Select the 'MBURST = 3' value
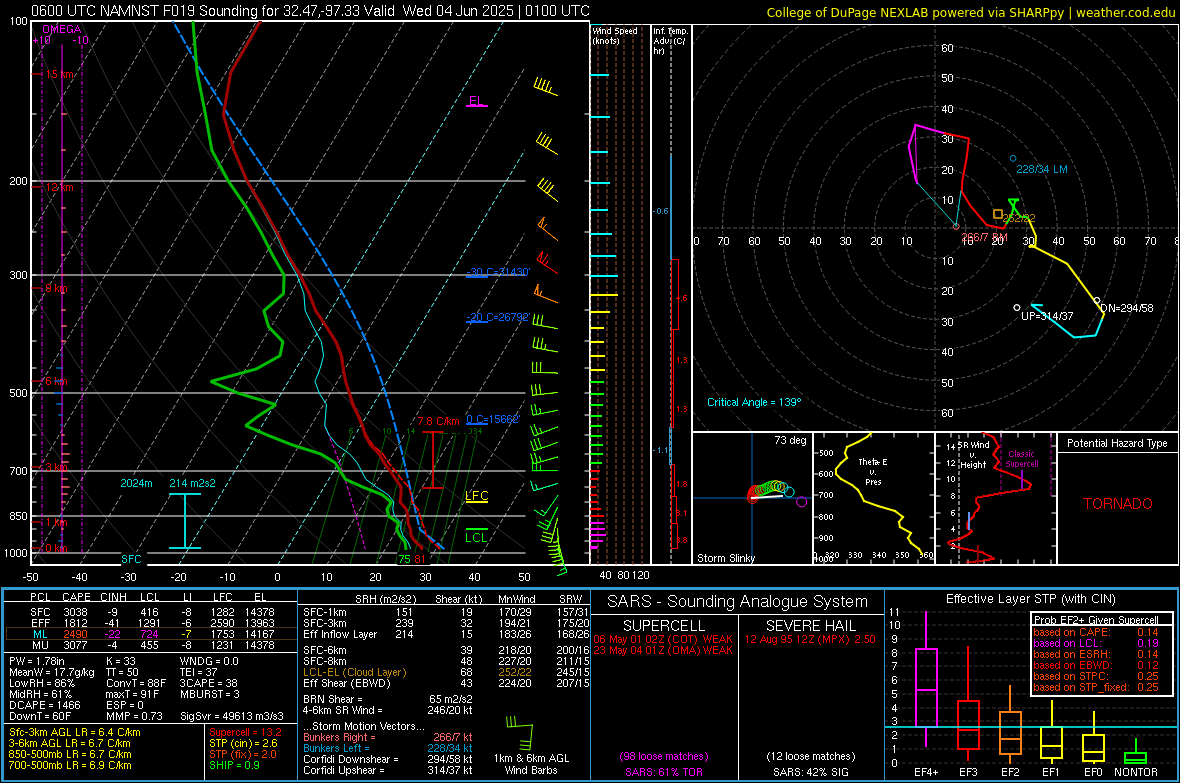The image size is (1180, 783). tap(209, 694)
